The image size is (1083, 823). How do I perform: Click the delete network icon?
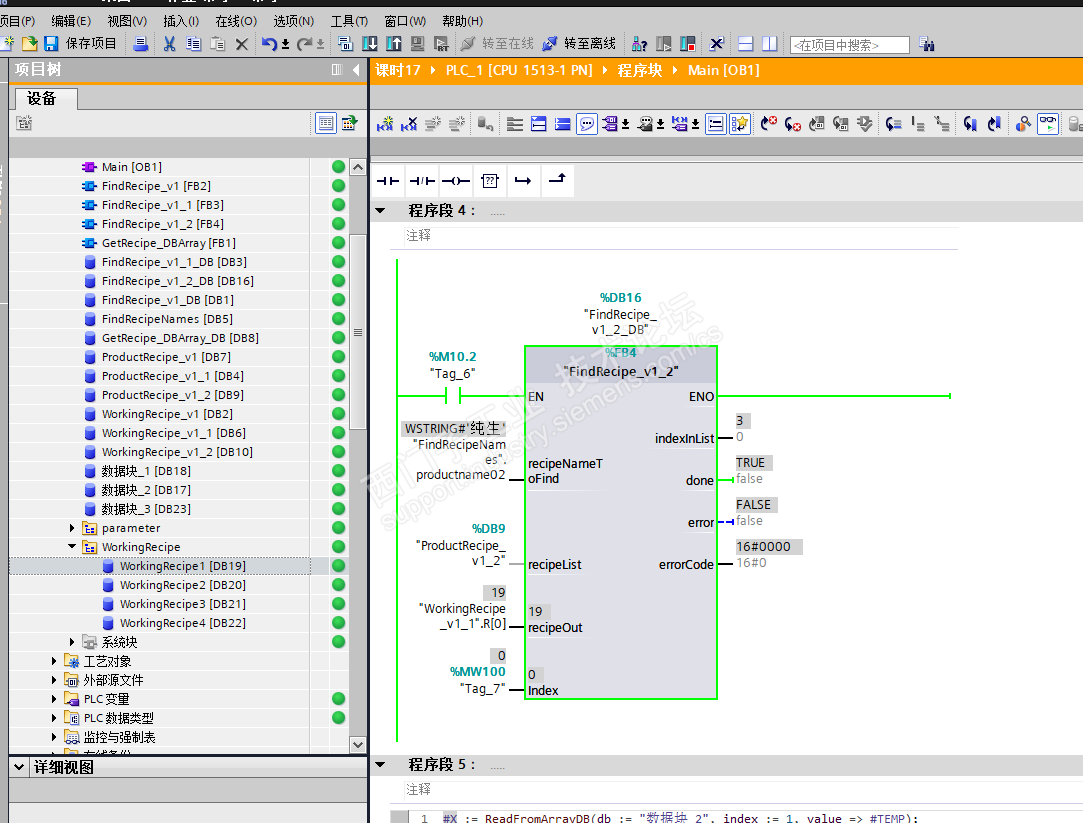[x=409, y=124]
